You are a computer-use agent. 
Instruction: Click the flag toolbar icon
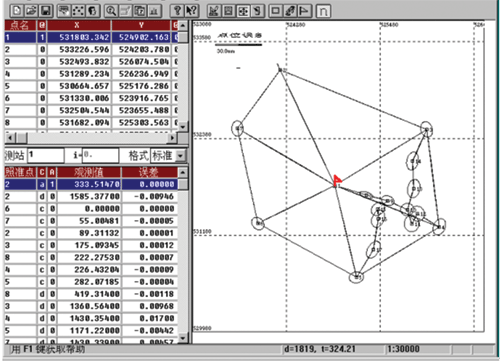304,10
